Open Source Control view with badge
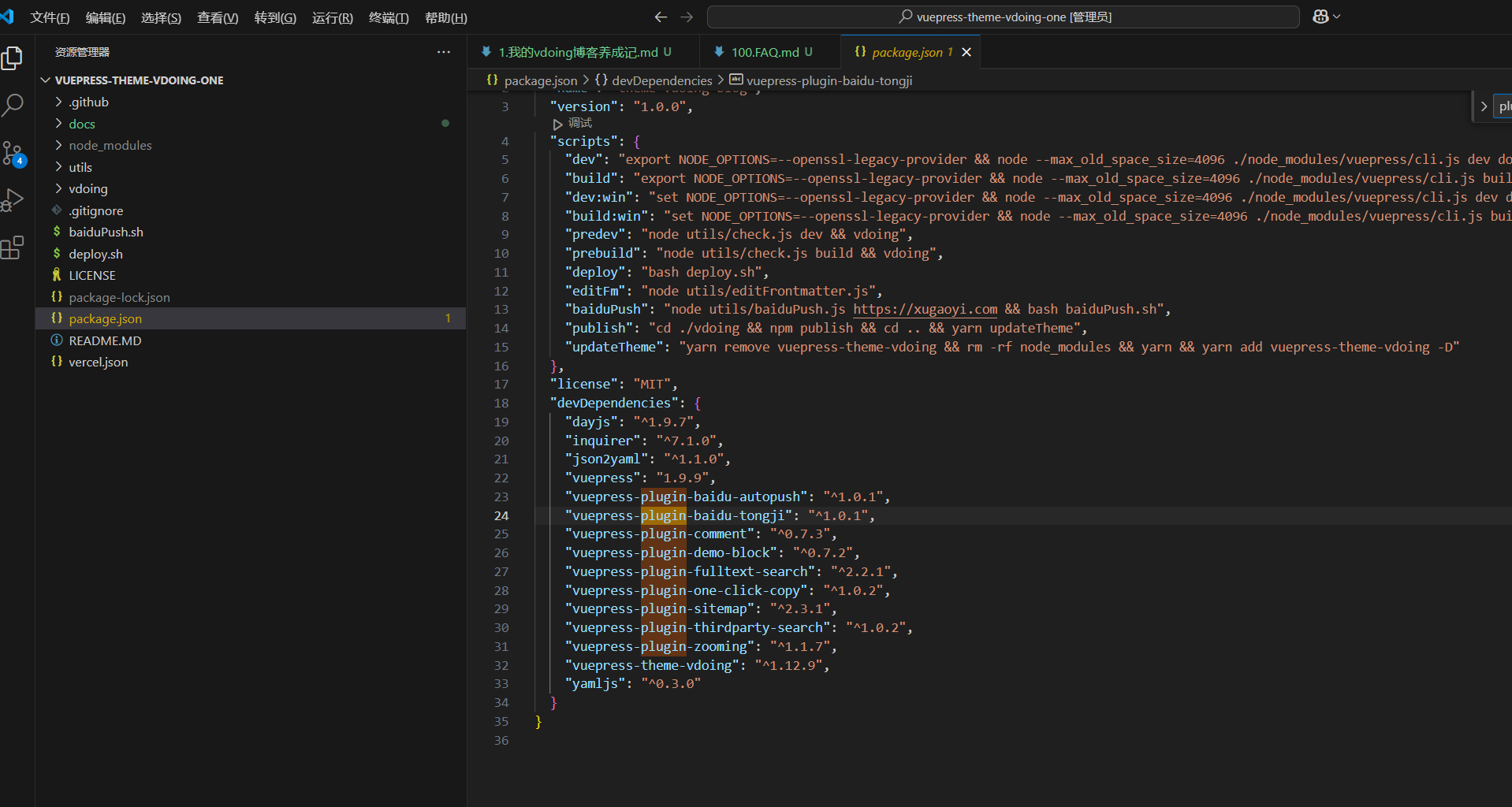 (13, 153)
